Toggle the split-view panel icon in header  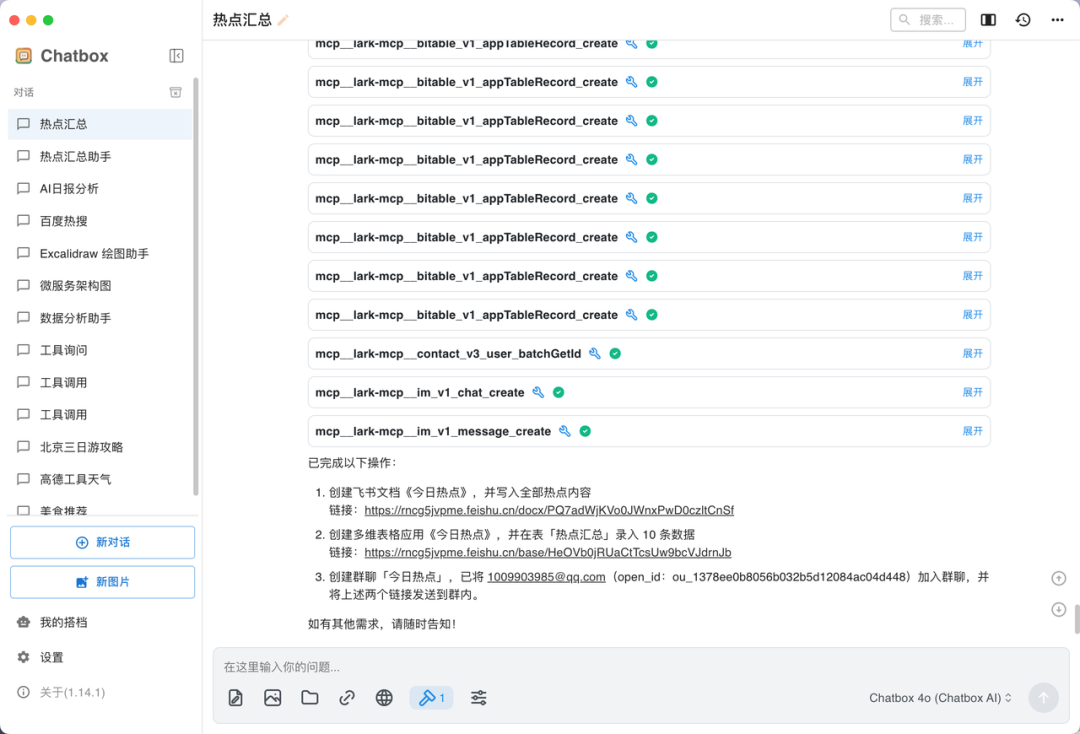(x=988, y=19)
